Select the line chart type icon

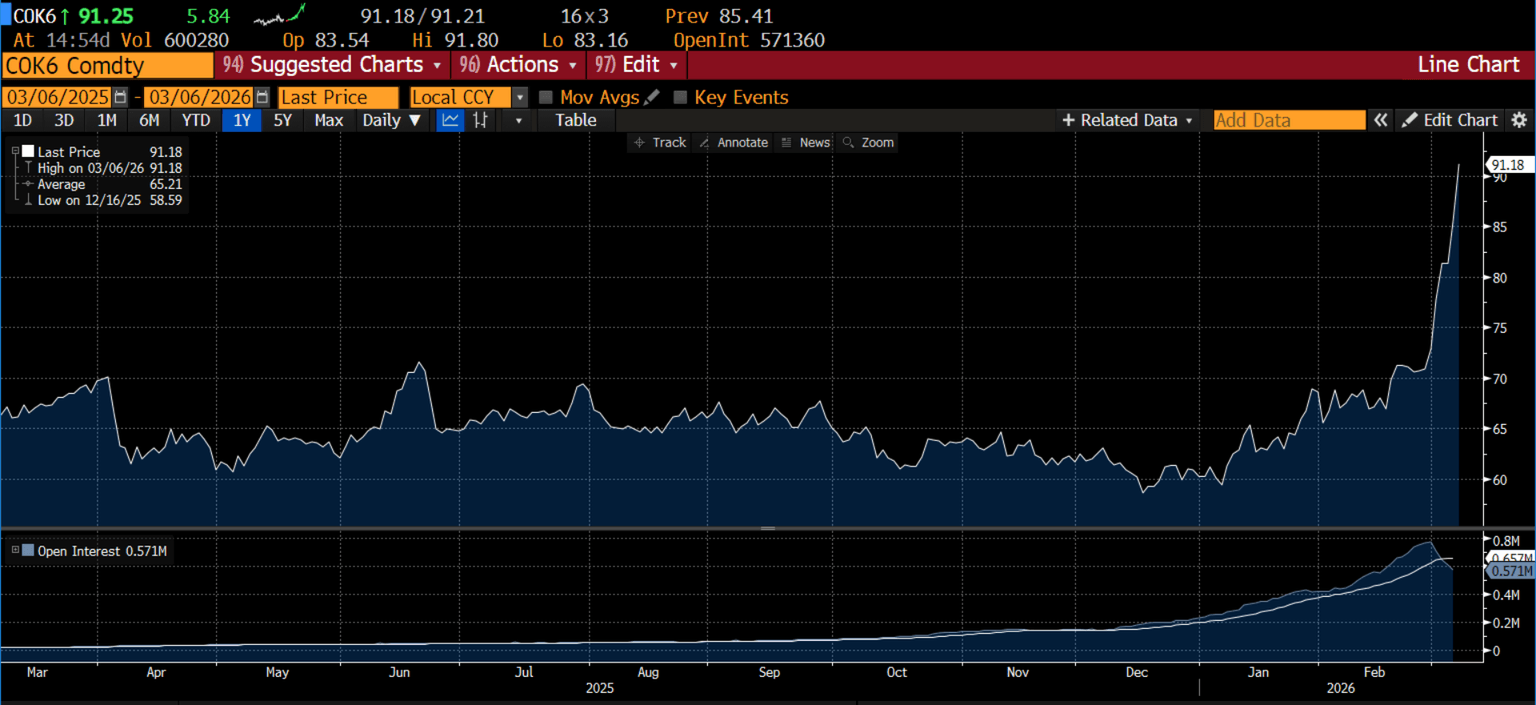click(451, 120)
